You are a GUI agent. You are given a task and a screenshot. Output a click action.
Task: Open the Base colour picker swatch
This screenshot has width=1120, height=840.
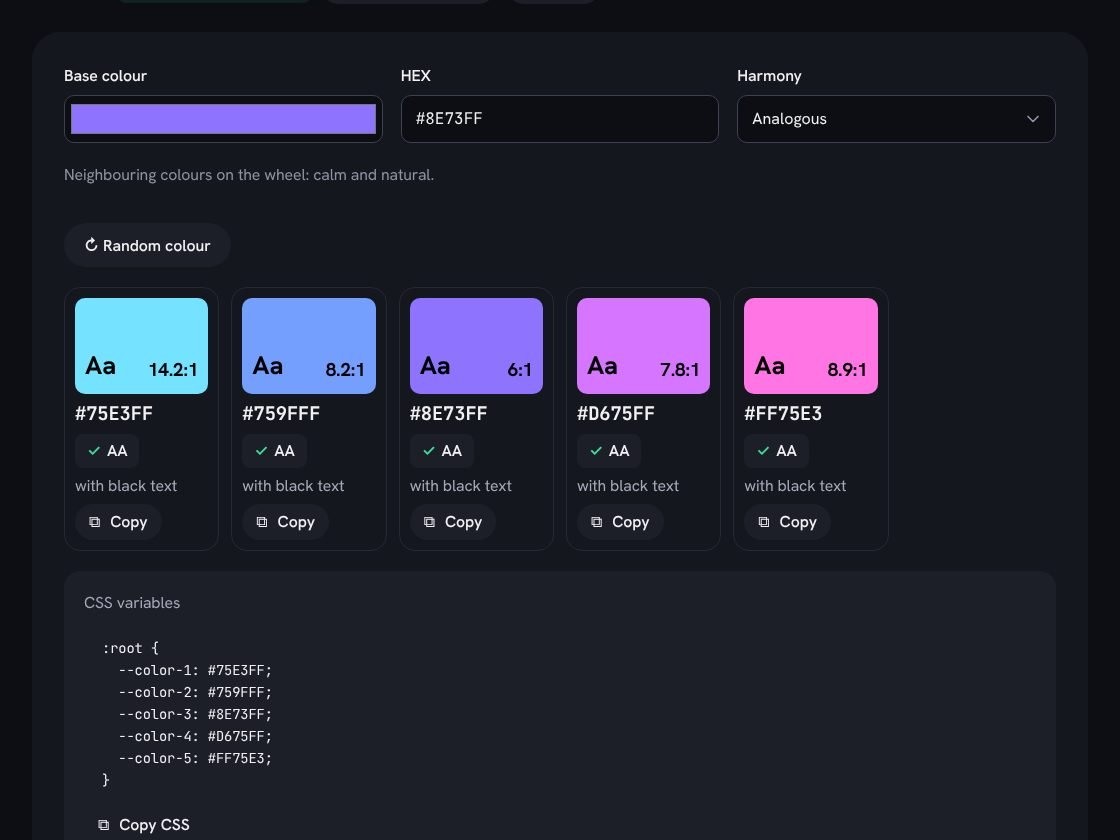pyautogui.click(x=223, y=119)
